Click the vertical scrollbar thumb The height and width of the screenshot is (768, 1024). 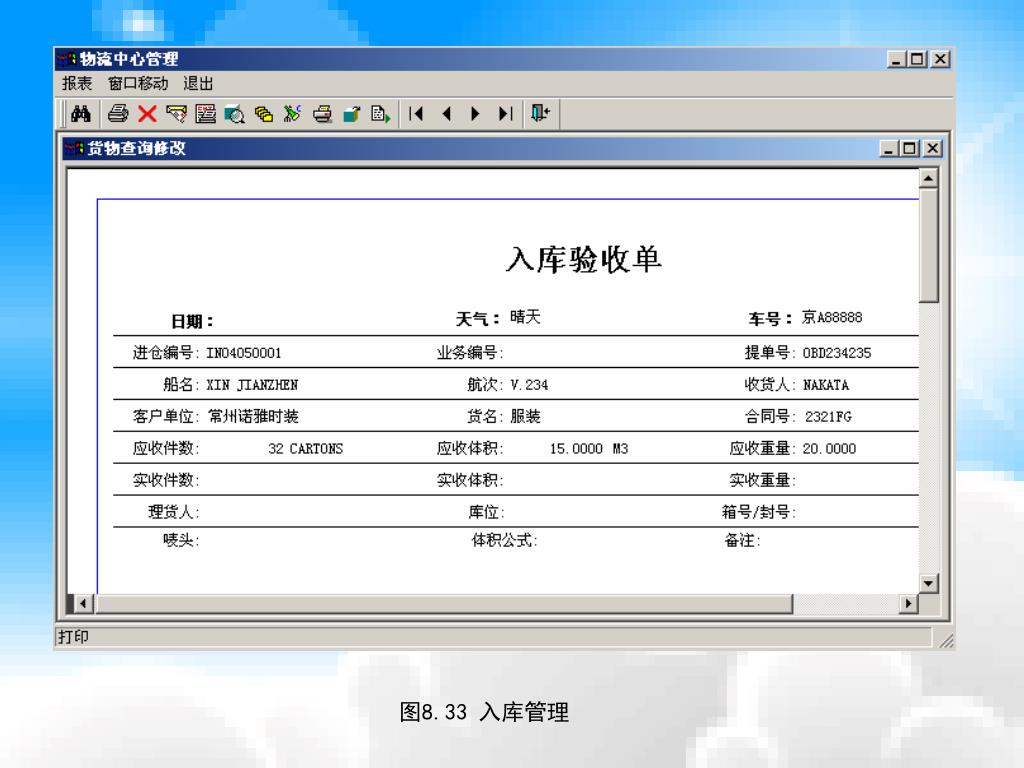929,245
